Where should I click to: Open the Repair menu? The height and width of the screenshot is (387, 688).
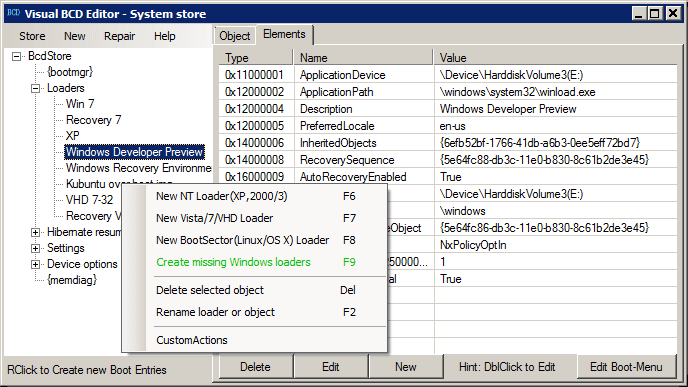coord(119,36)
